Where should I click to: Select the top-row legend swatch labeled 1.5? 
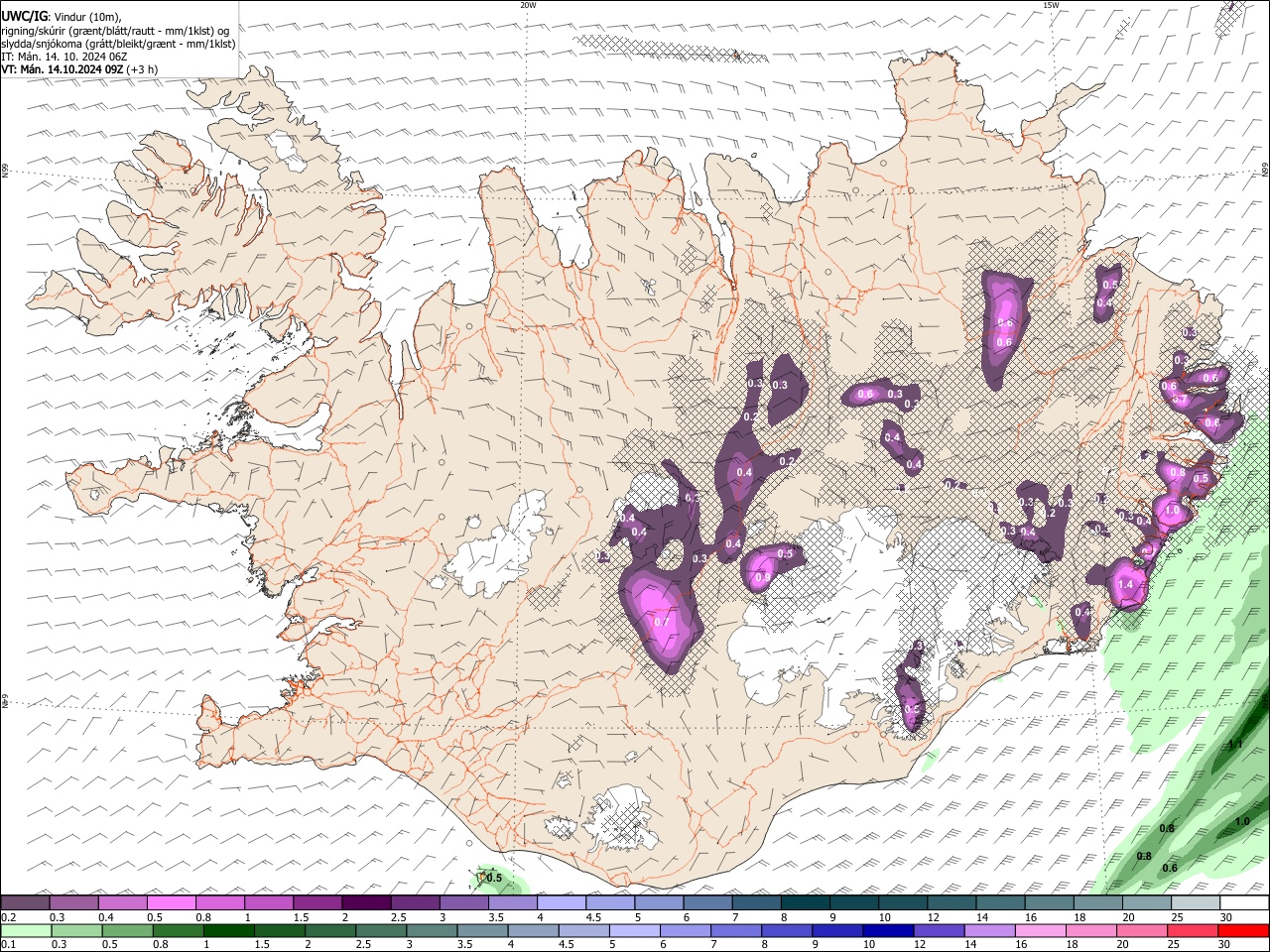pos(317,903)
